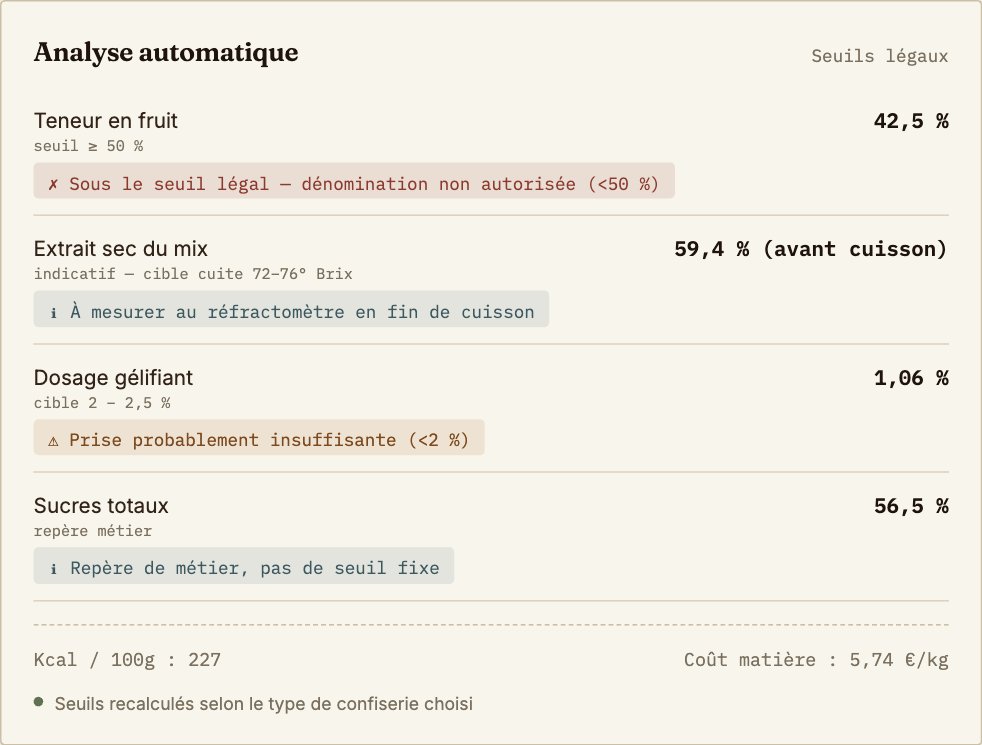Select the 59,4 % avant cuisson value
The height and width of the screenshot is (745, 982).
coord(811,249)
